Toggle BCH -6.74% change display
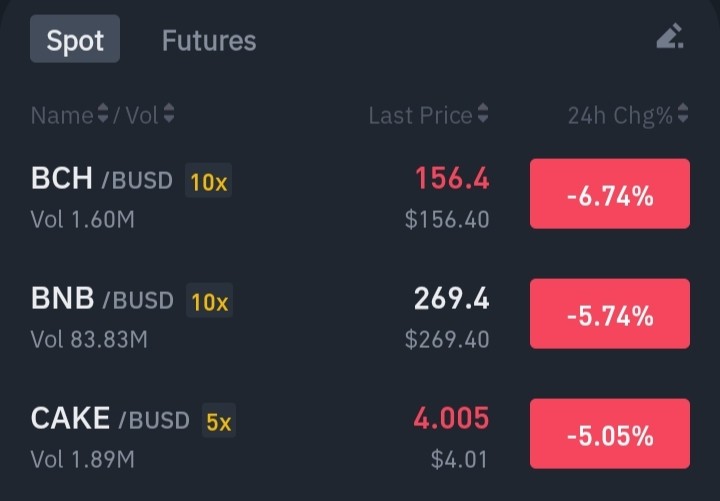The width and height of the screenshot is (720, 501). (610, 194)
